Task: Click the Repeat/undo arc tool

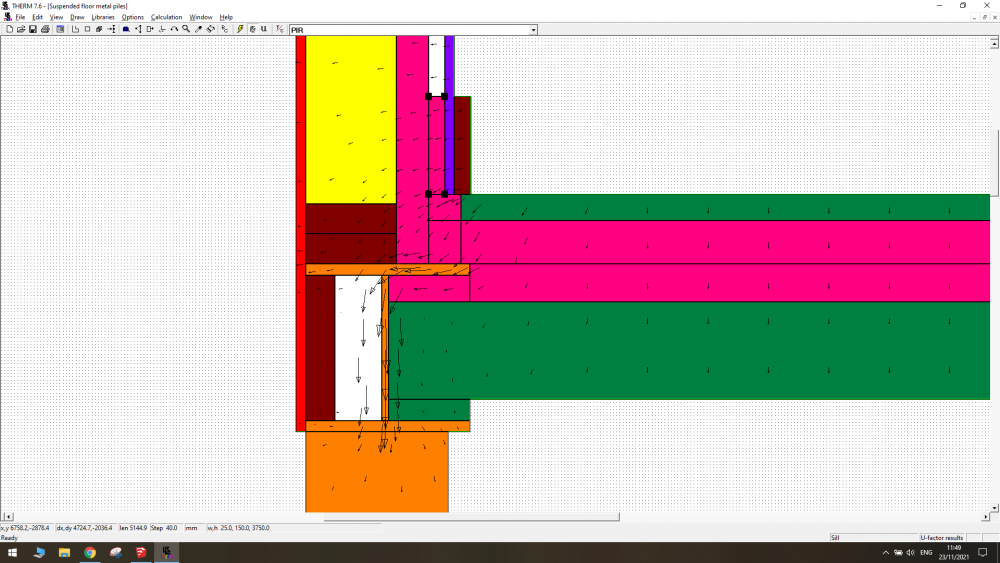Action: (174, 29)
